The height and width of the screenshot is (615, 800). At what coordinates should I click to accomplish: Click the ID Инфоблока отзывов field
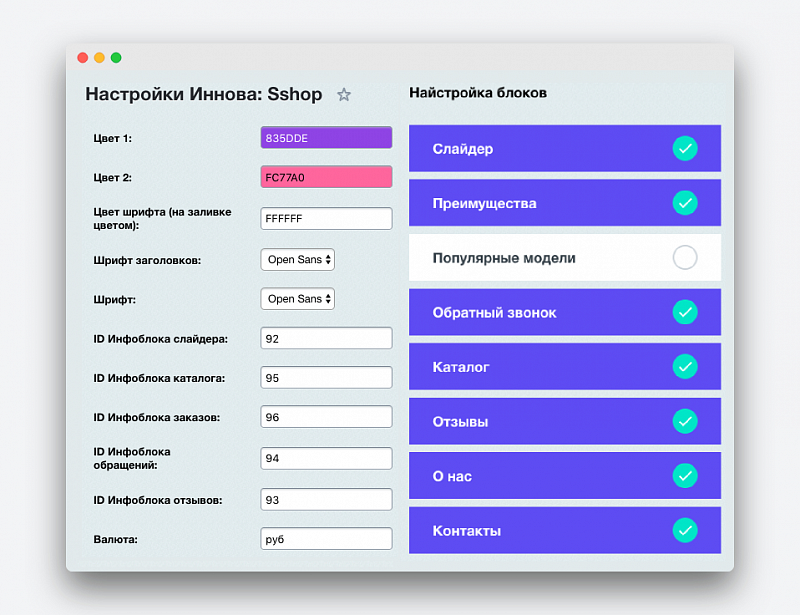coord(326,499)
